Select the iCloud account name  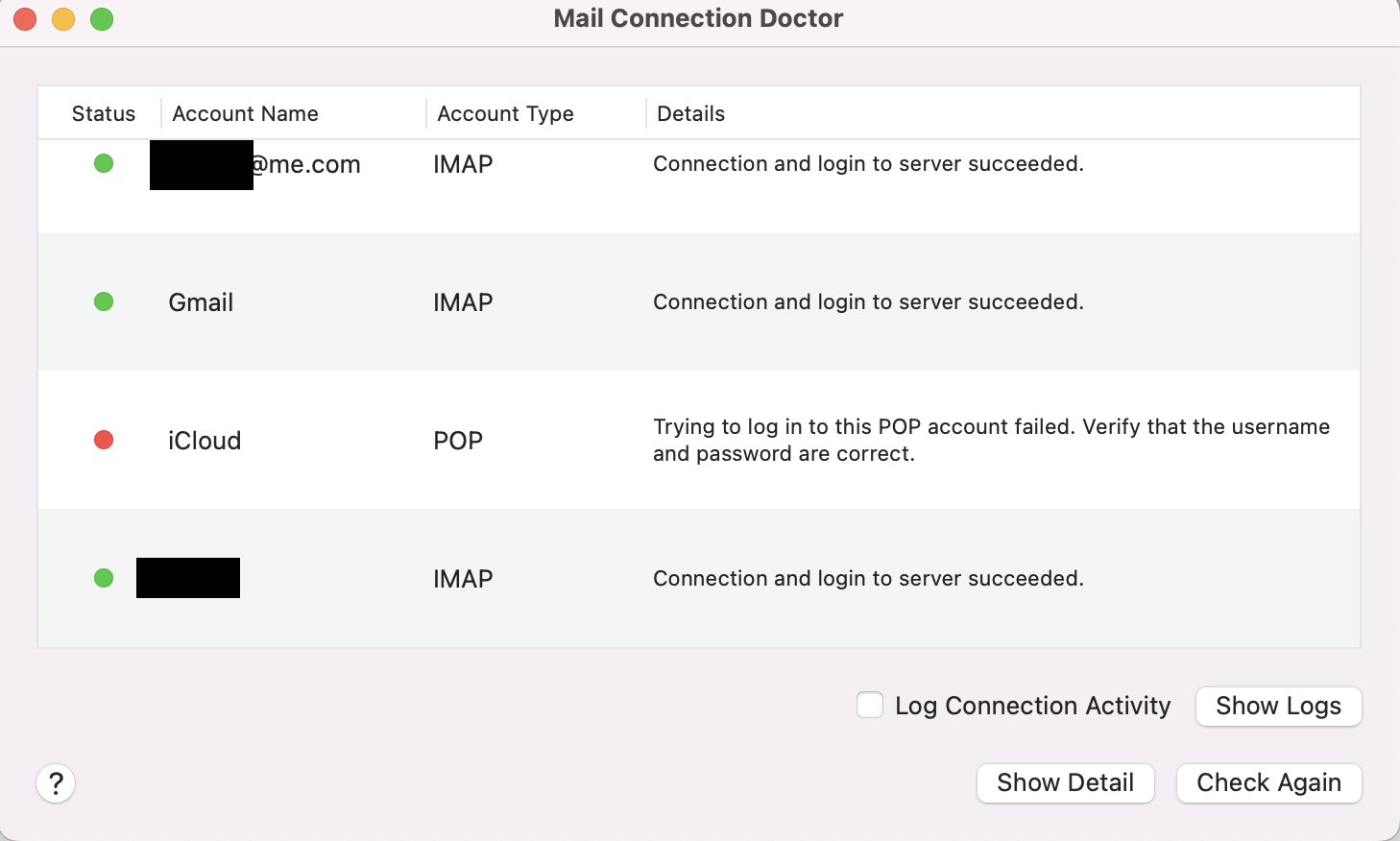coord(205,441)
